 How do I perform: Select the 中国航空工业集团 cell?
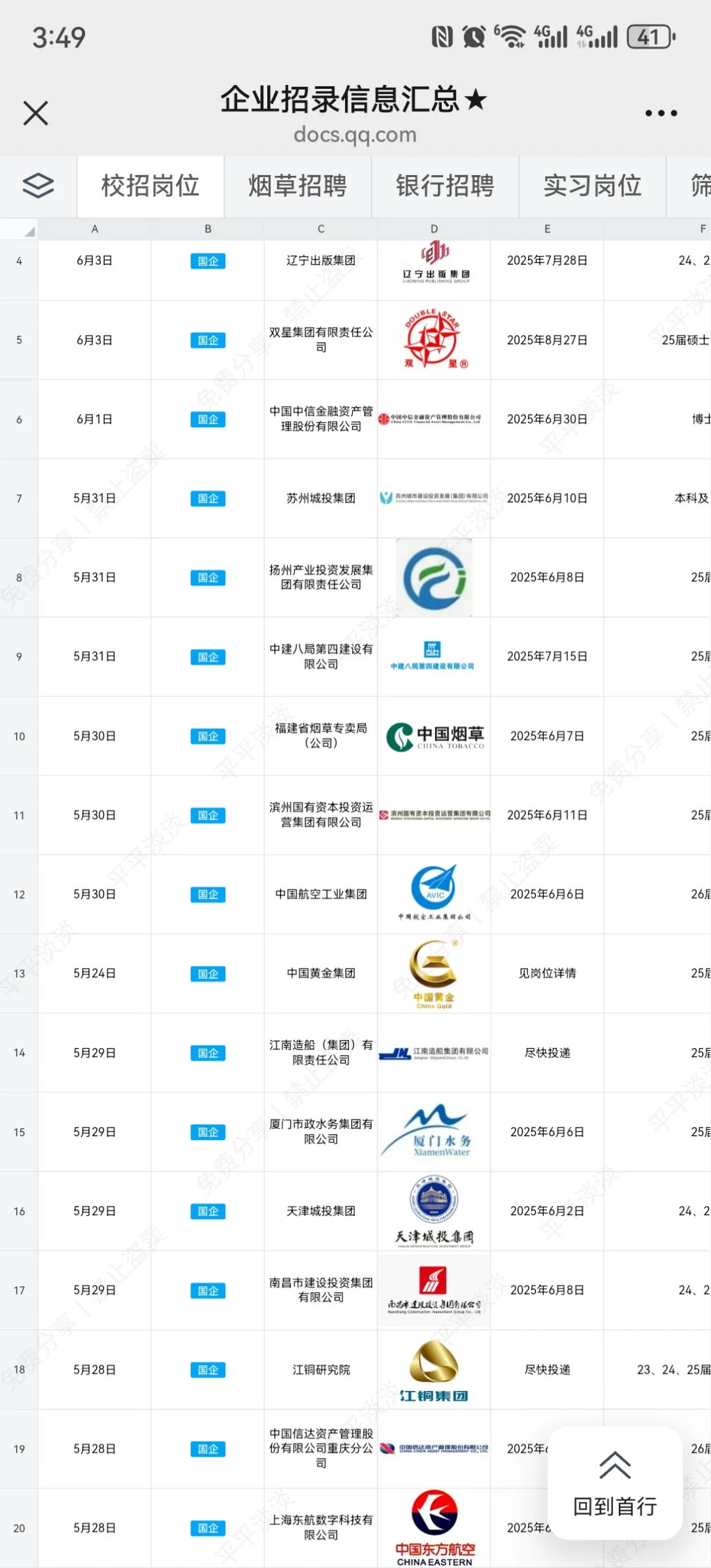(x=321, y=895)
